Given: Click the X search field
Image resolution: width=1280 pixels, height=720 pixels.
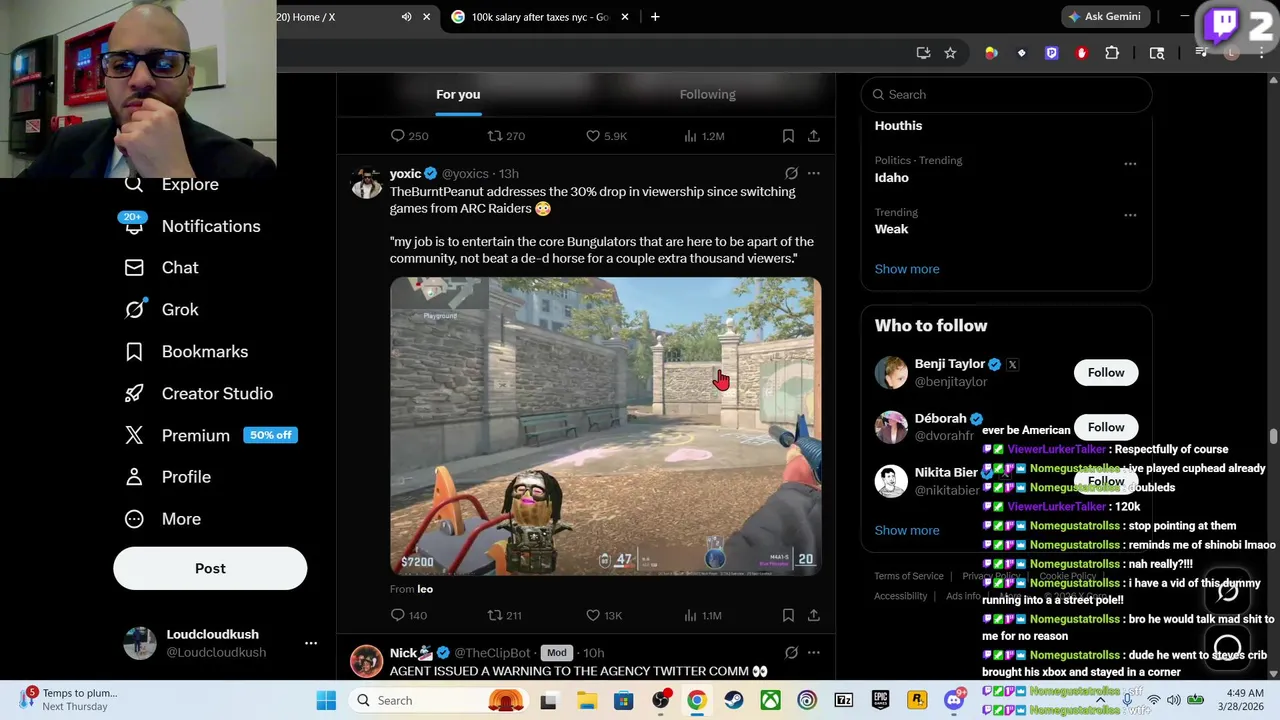Looking at the screenshot, I should point(1006,94).
